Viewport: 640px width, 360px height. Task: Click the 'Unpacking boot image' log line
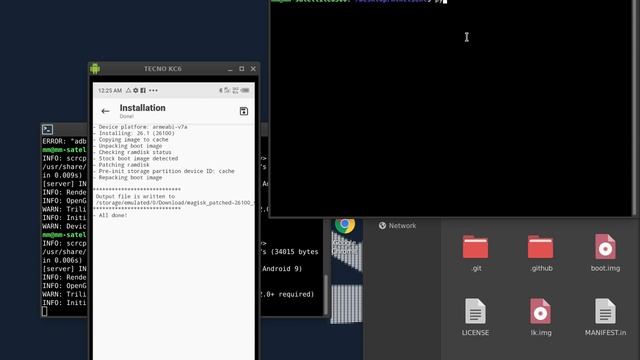click(x=127, y=146)
